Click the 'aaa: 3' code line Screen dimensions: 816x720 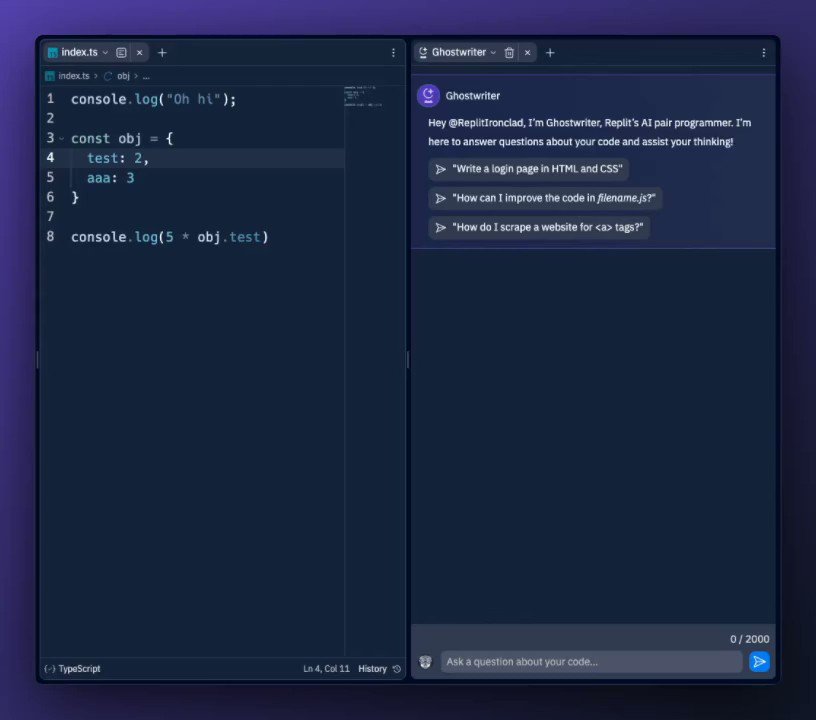(x=110, y=178)
